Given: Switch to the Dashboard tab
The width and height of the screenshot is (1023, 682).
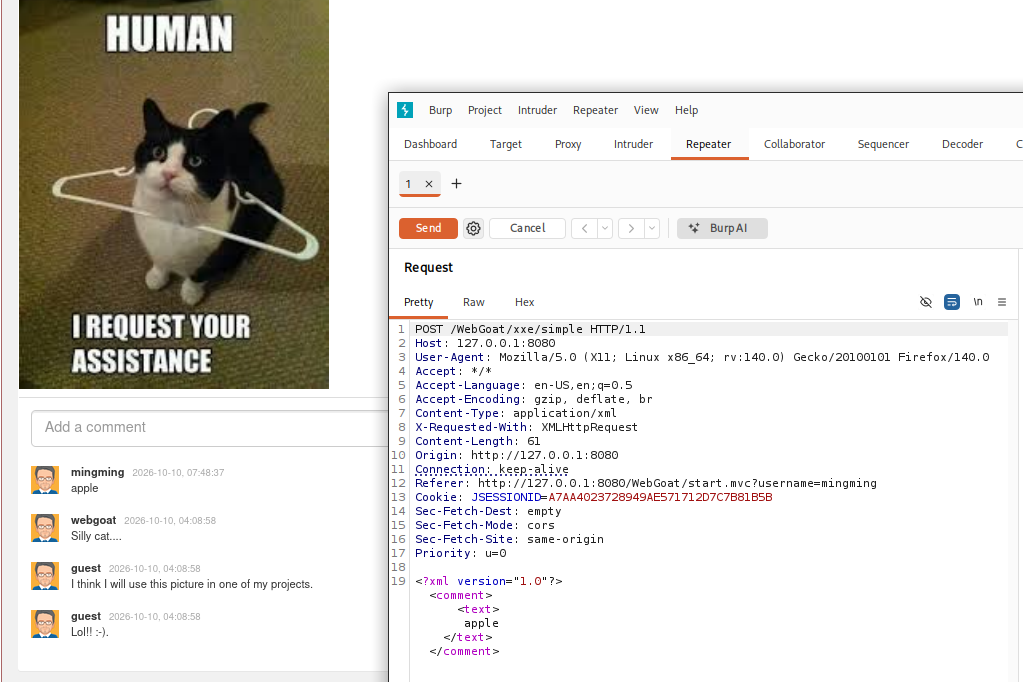Looking at the screenshot, I should [431, 144].
